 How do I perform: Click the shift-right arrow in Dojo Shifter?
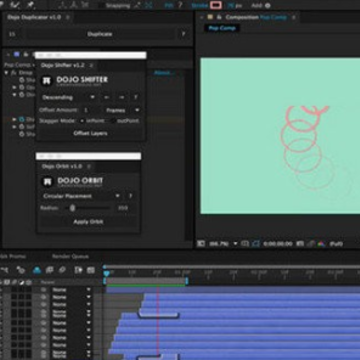(x=122, y=97)
